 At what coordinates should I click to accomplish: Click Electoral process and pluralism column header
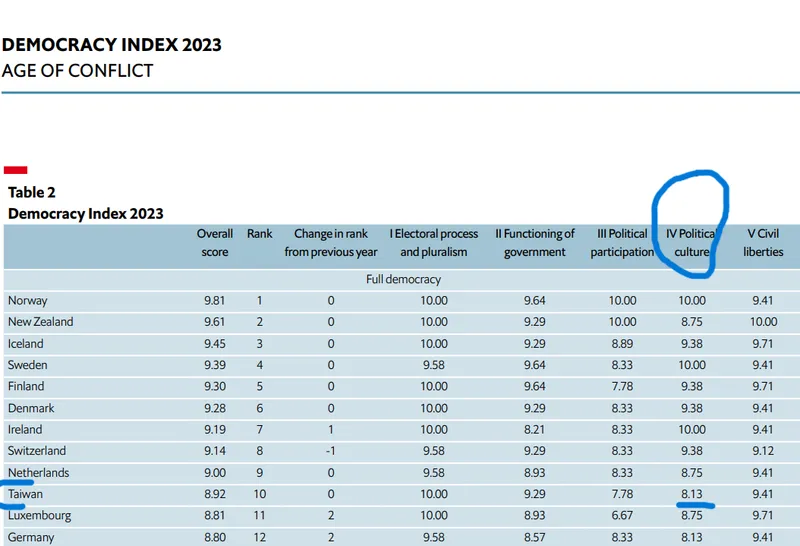[x=433, y=243]
